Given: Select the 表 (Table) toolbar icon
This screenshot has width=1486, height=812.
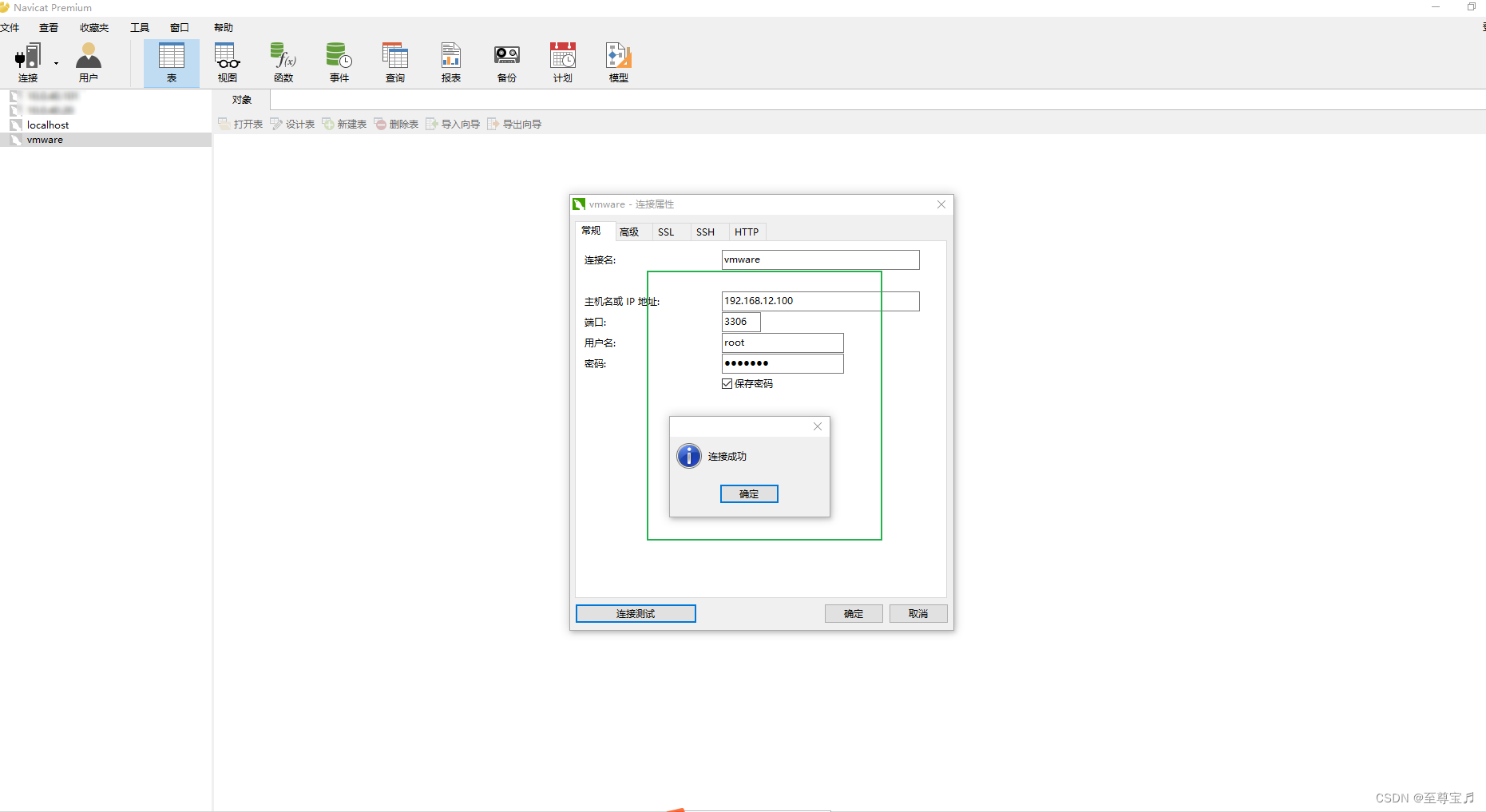Looking at the screenshot, I should tap(172, 62).
